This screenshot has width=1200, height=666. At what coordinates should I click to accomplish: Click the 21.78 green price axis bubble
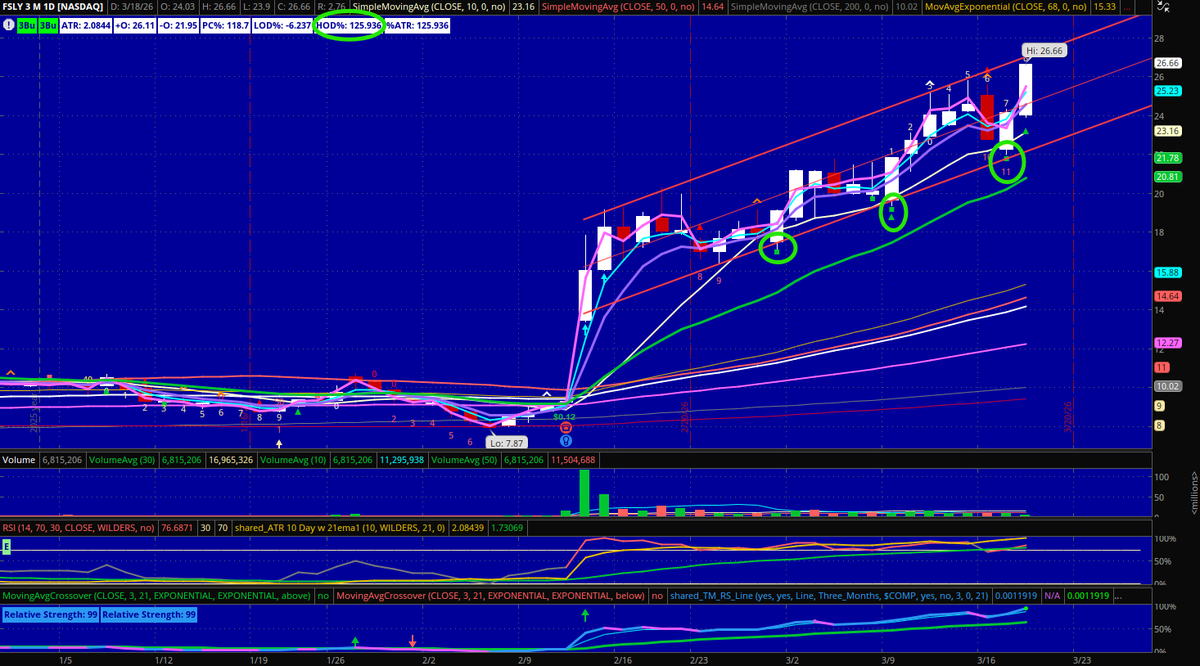pyautogui.click(x=1168, y=158)
